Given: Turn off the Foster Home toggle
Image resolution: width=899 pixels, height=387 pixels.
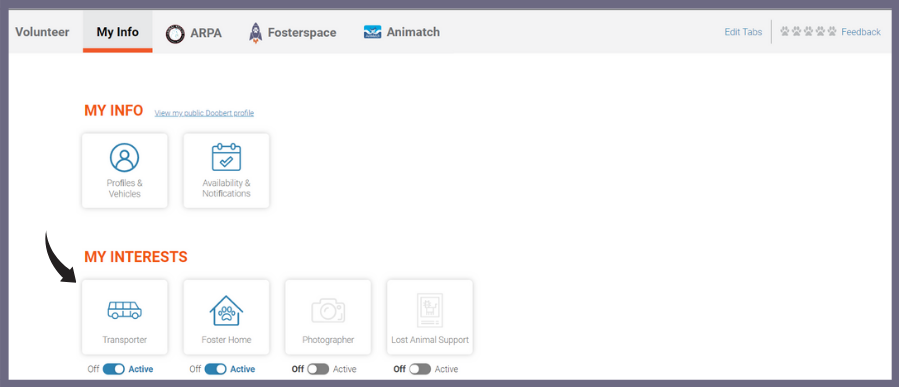Looking at the screenshot, I should (x=215, y=369).
